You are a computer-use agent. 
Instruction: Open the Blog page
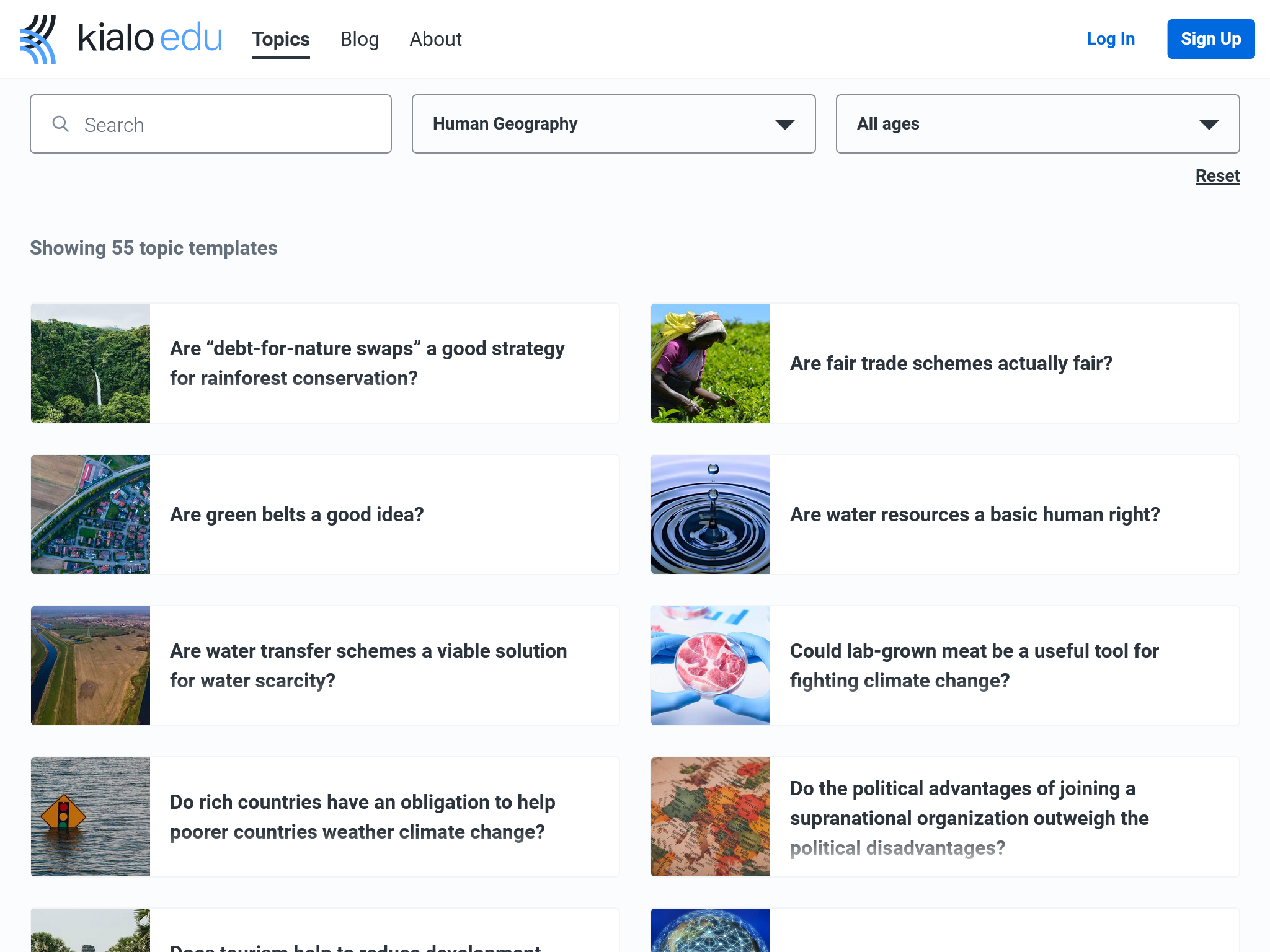pos(359,39)
